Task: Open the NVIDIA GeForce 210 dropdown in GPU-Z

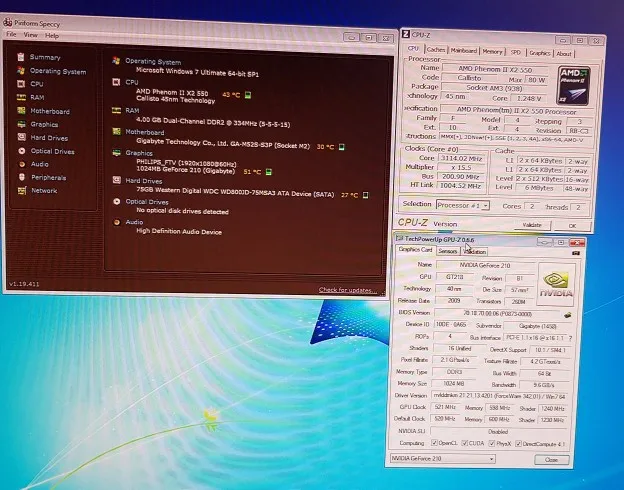Action: [x=442, y=459]
